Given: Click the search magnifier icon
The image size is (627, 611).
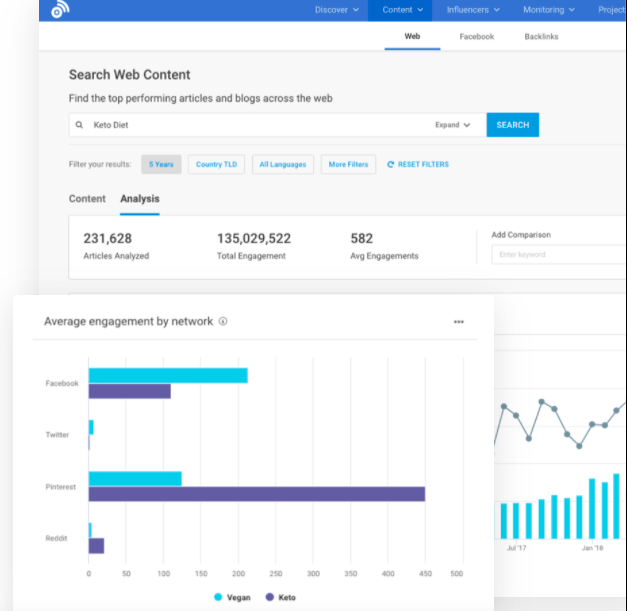Looking at the screenshot, I should click(80, 126).
